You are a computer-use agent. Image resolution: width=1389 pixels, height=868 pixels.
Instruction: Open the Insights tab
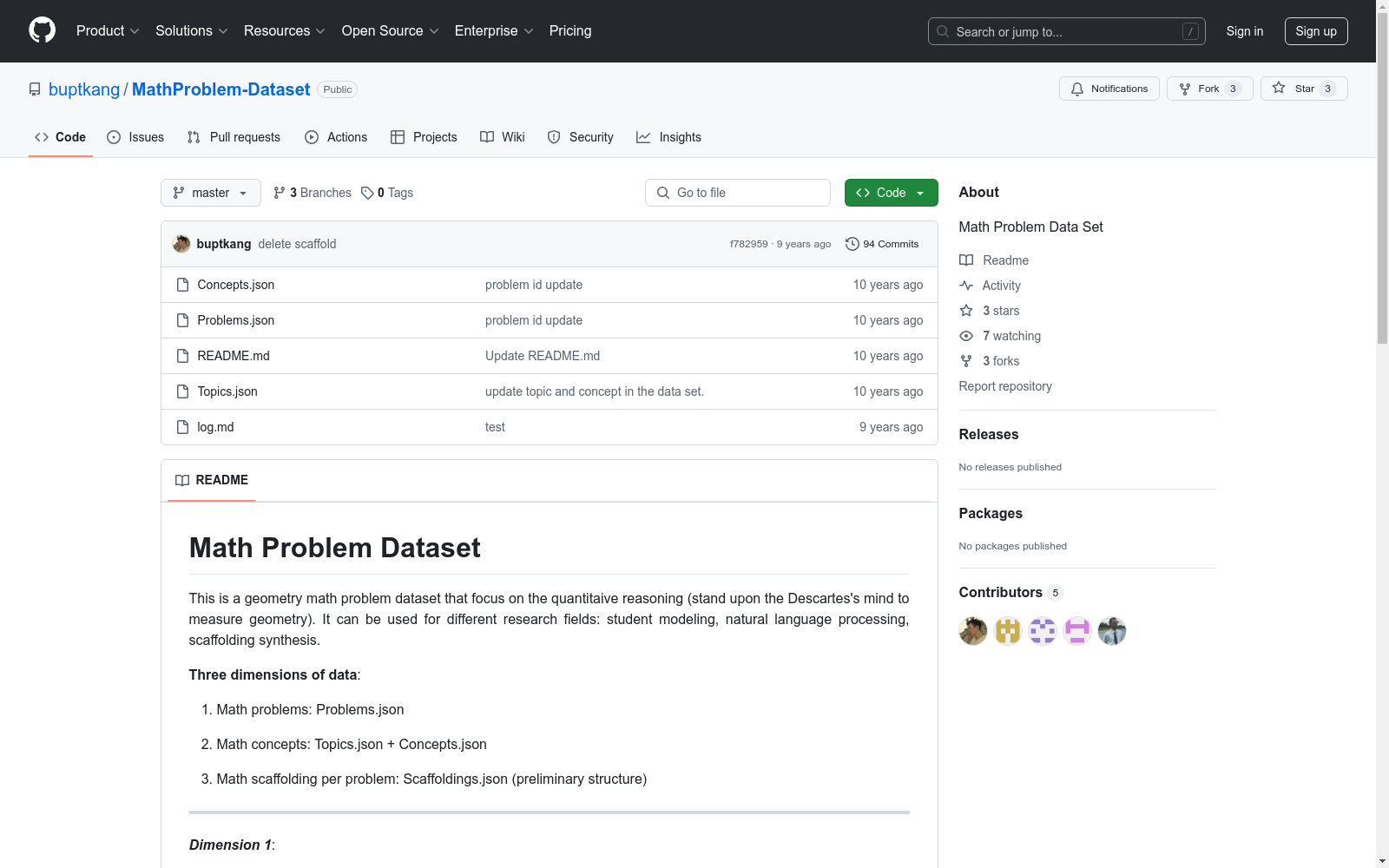[x=668, y=137]
